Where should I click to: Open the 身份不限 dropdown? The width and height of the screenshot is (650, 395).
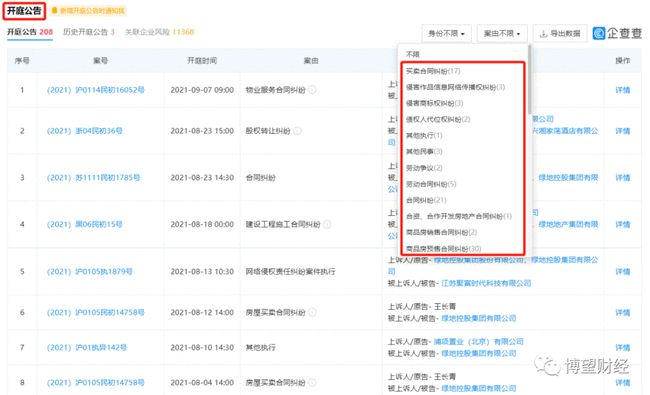click(446, 34)
